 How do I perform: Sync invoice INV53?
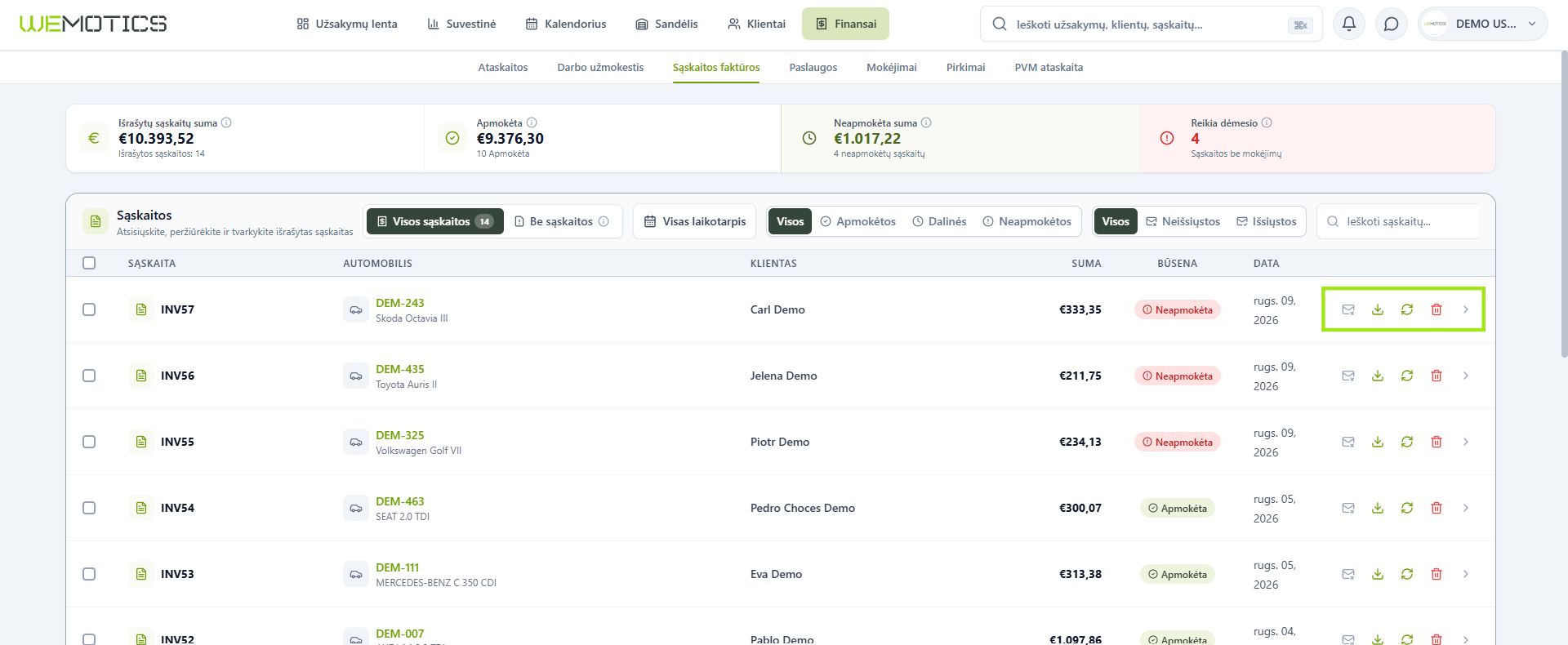click(1407, 574)
